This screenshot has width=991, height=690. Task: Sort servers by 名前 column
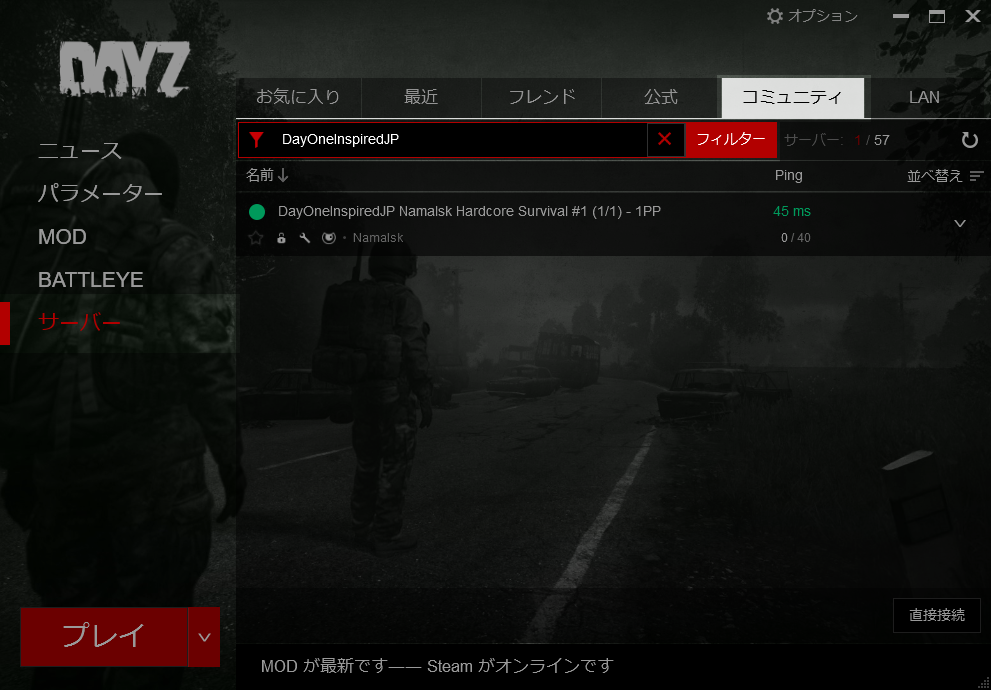tap(267, 175)
